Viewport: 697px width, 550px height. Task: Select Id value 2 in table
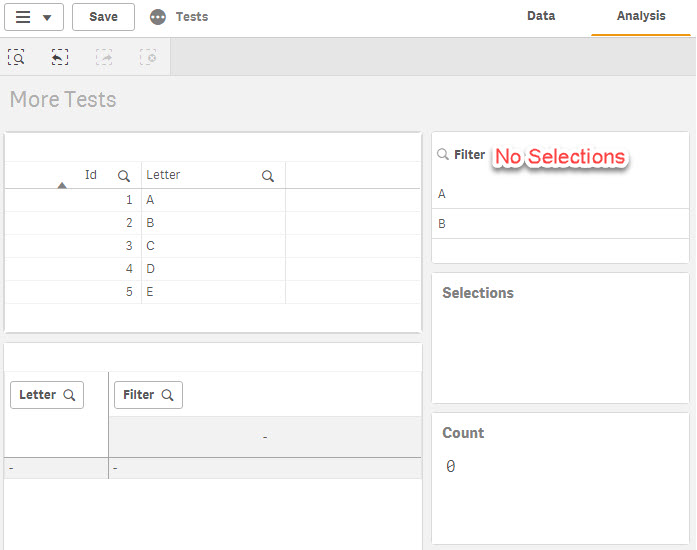[x=129, y=223]
